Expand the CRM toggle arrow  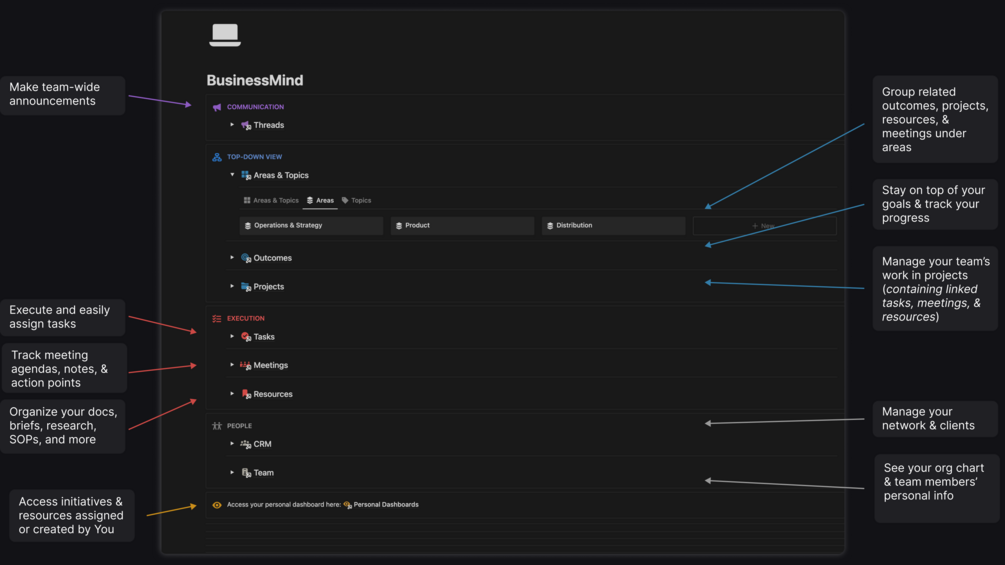(x=232, y=444)
